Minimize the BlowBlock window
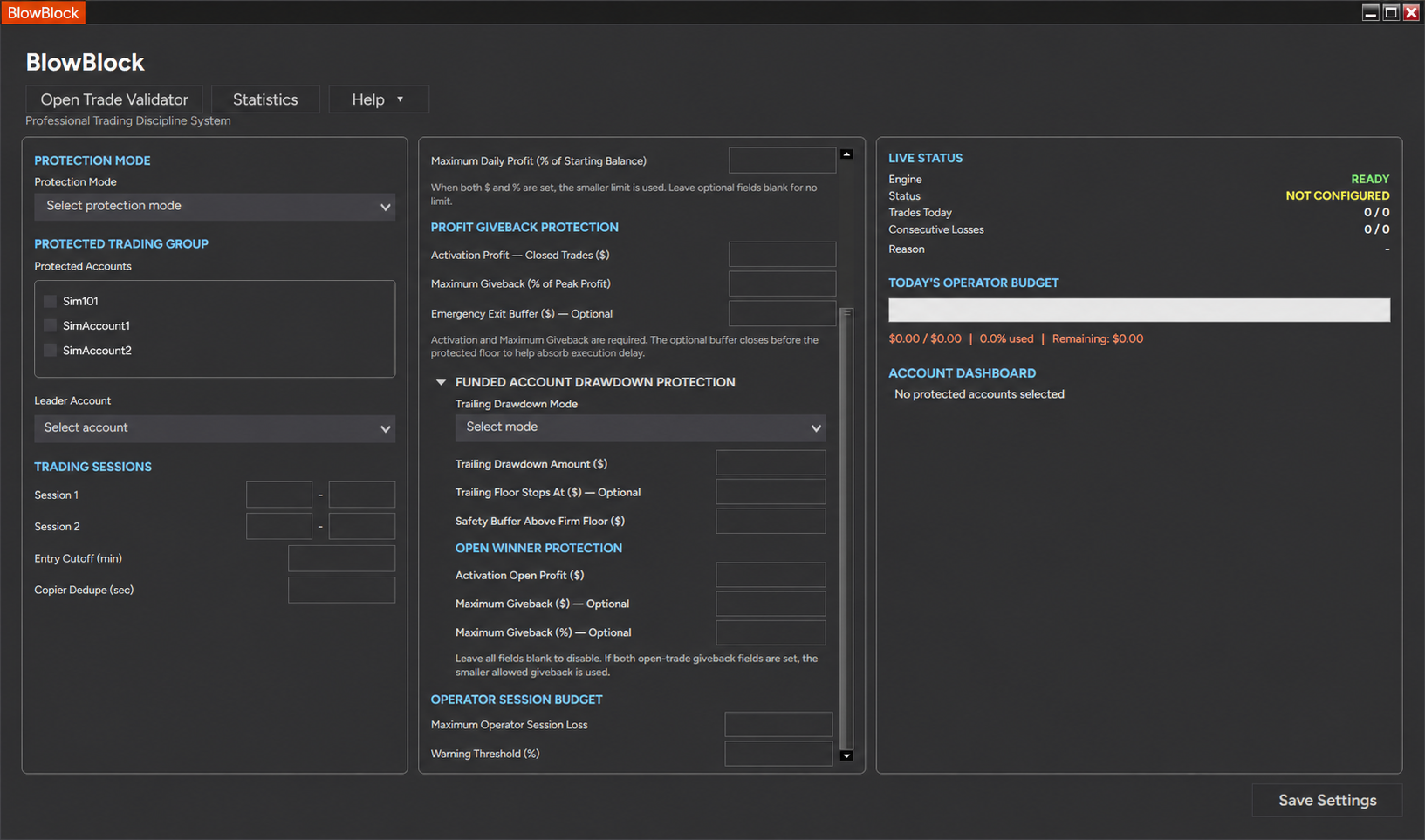Image resolution: width=1425 pixels, height=840 pixels. (1371, 12)
